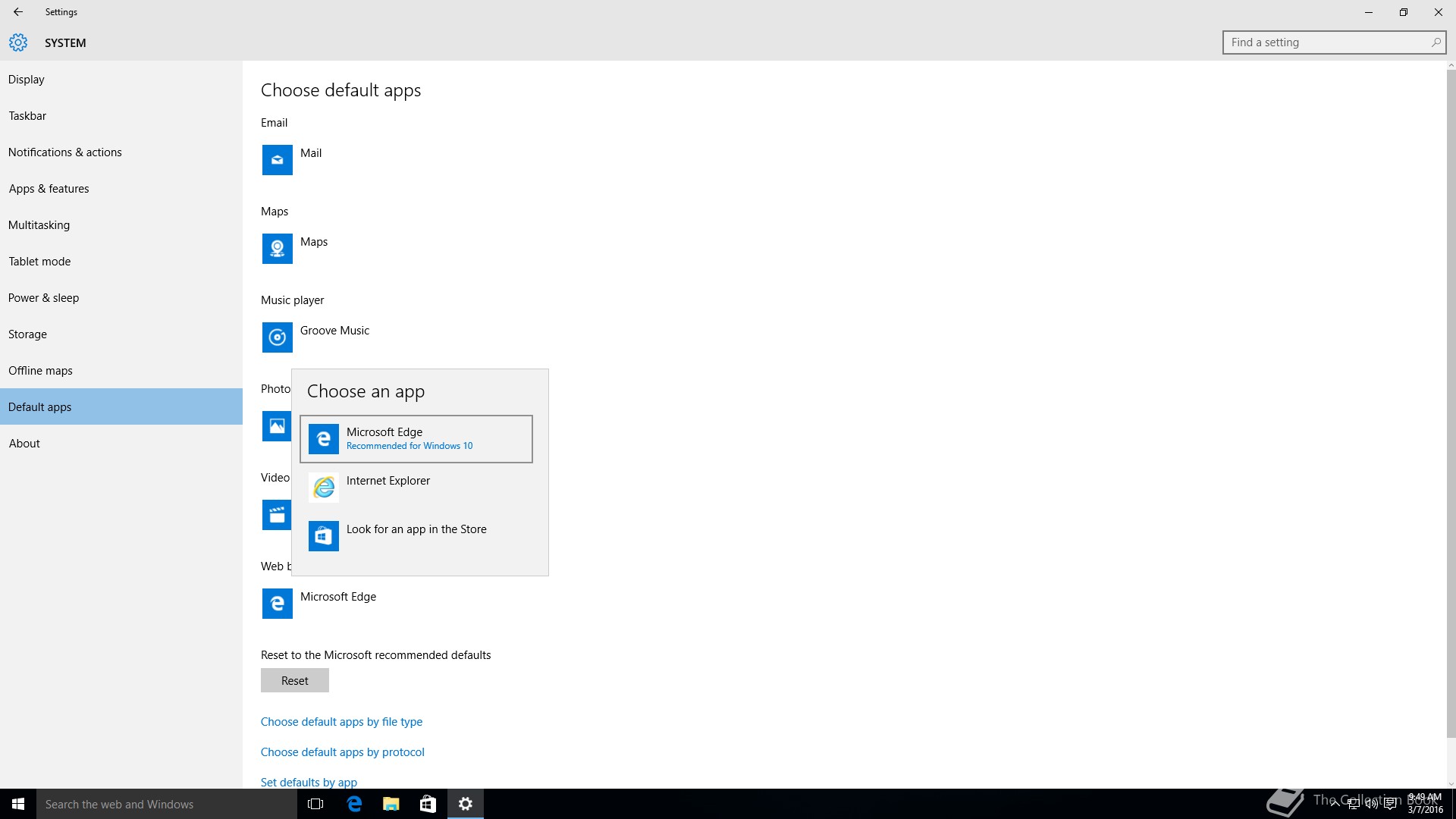Click the back arrow in Settings title bar

[x=18, y=12]
